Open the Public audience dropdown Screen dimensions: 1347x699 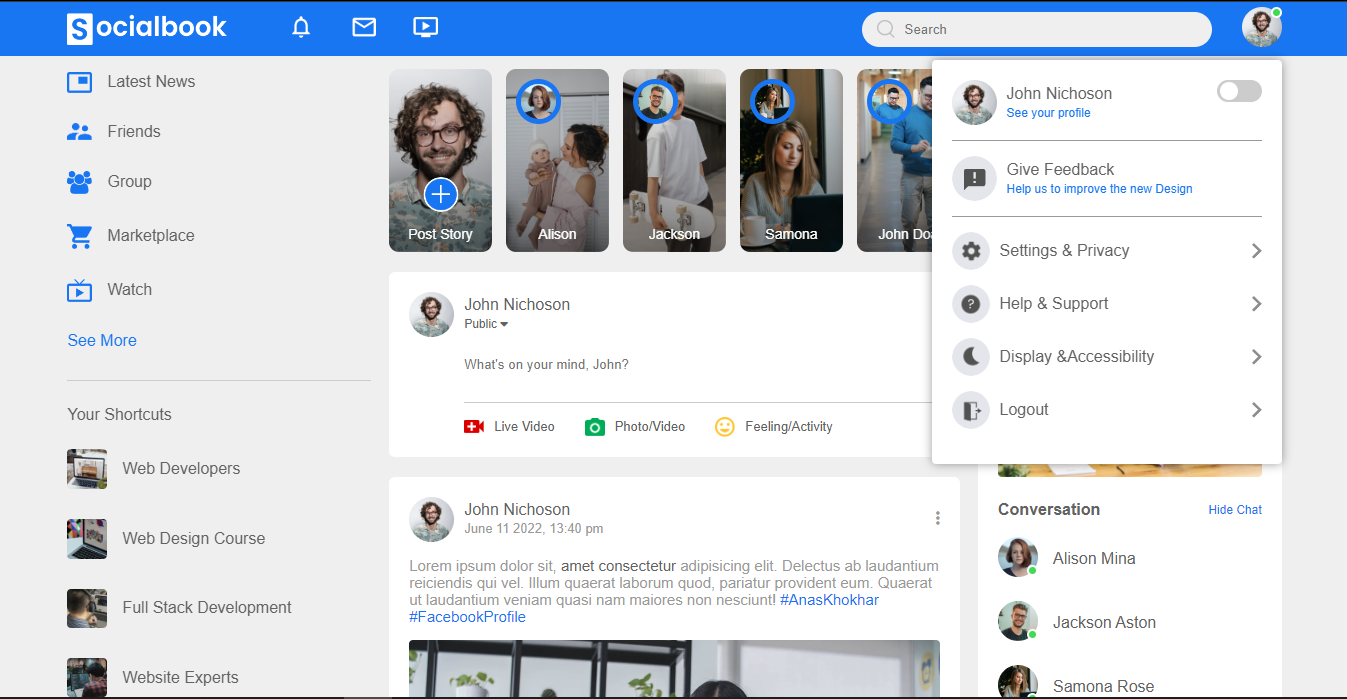(486, 324)
